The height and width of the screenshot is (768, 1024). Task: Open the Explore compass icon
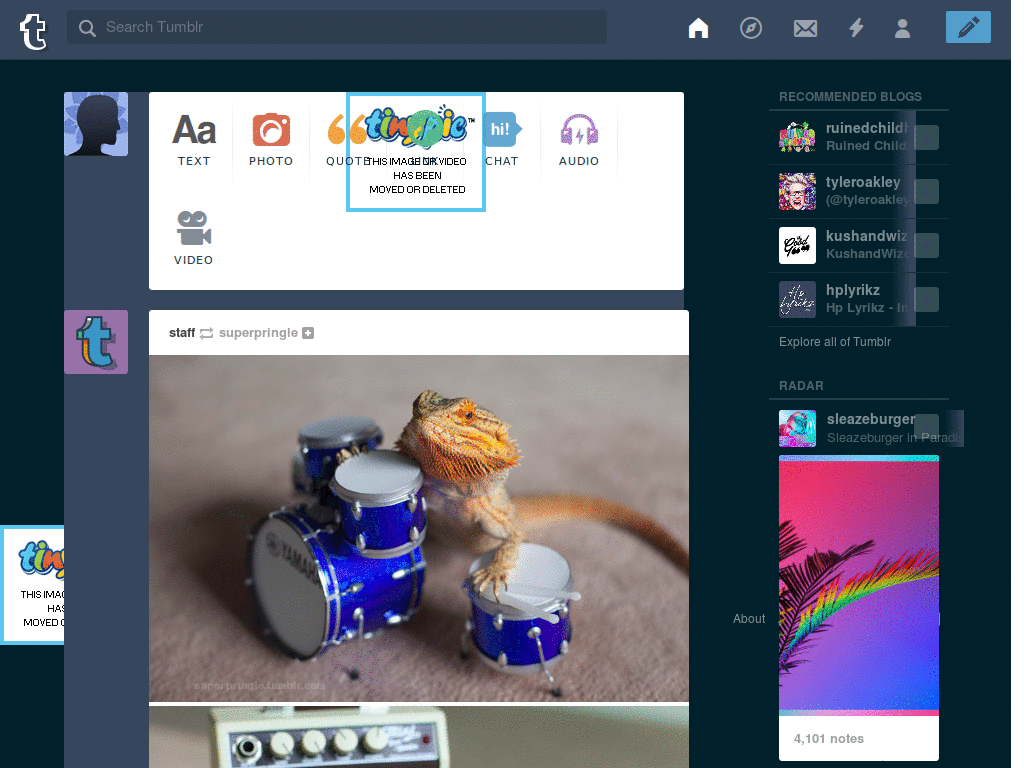[x=750, y=28]
